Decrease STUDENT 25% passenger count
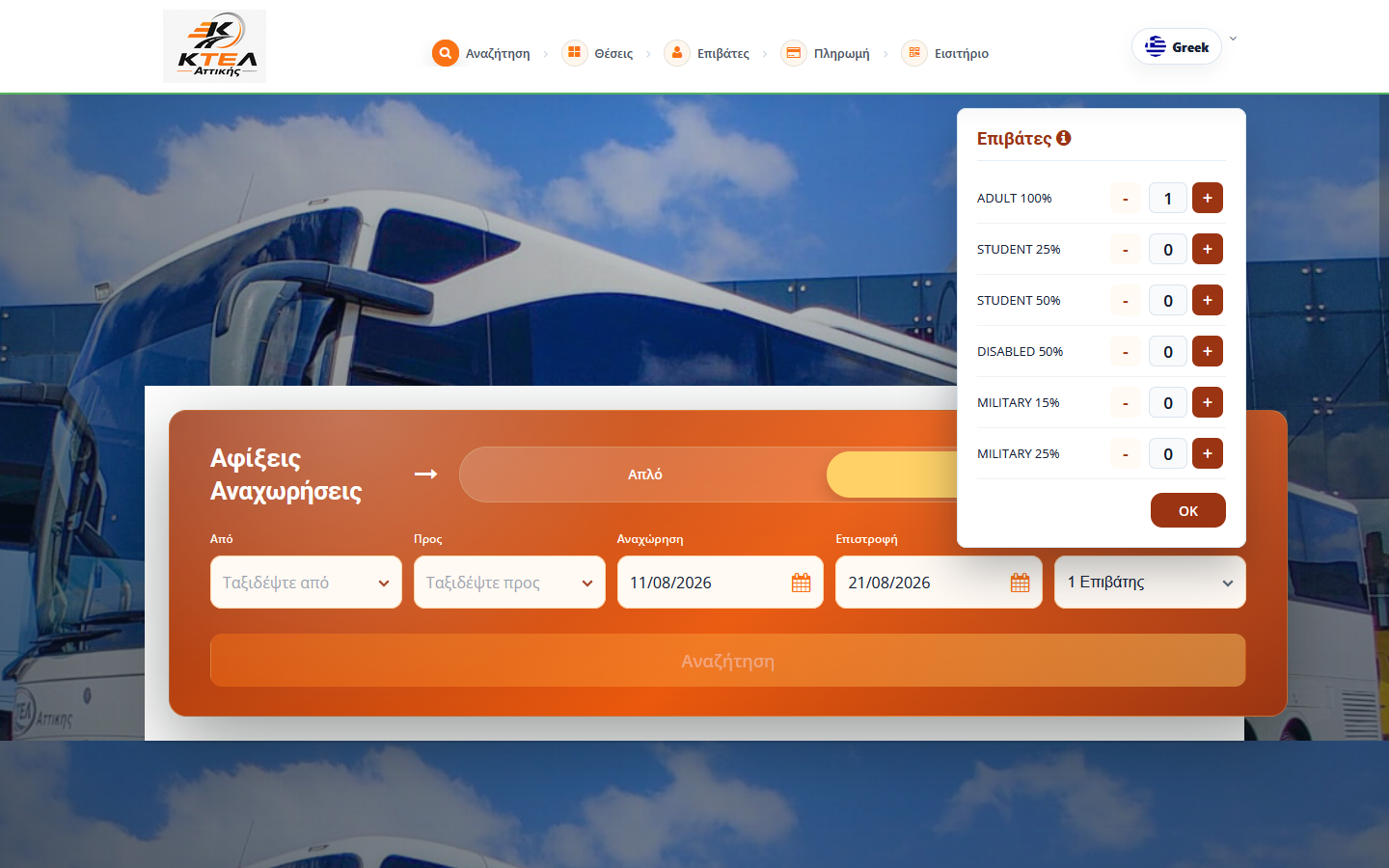 pyautogui.click(x=1126, y=249)
